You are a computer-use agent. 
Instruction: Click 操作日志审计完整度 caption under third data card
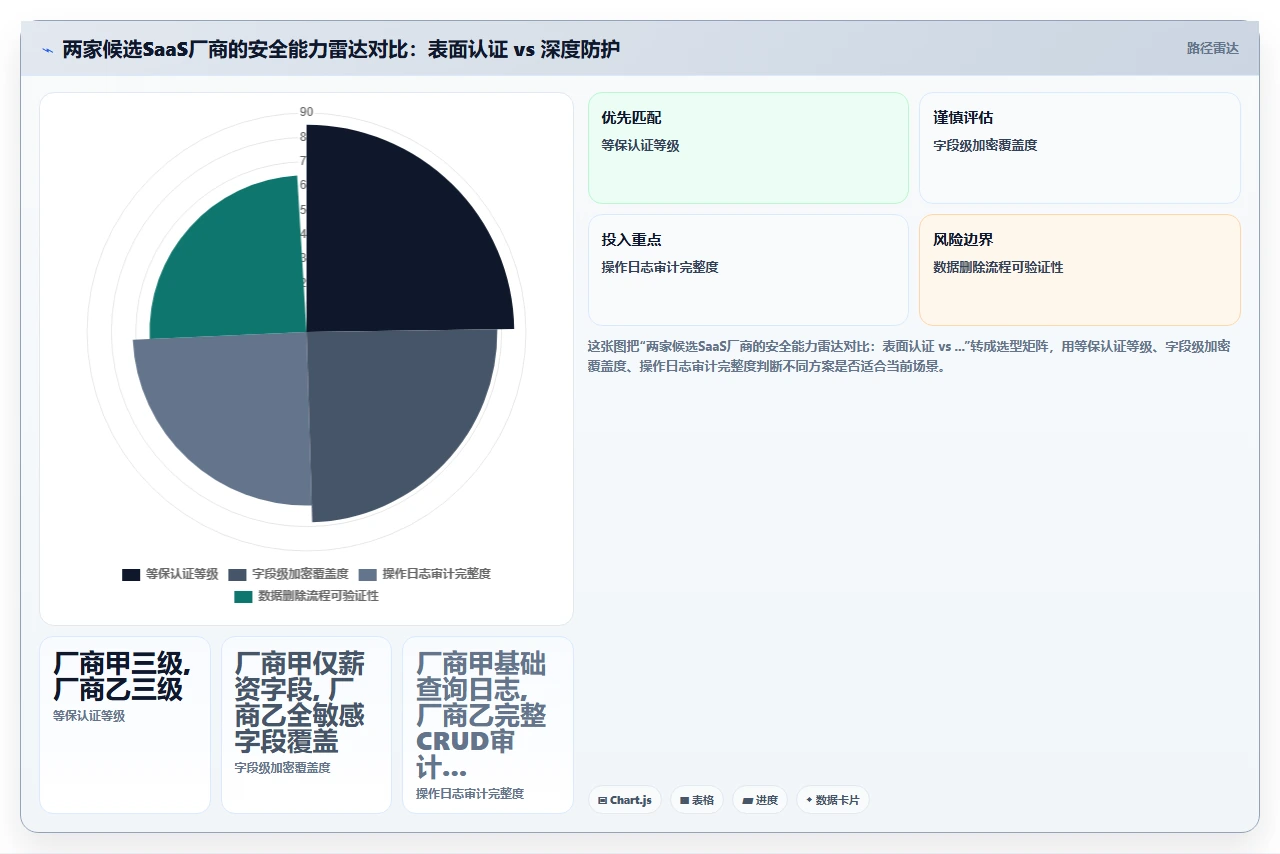[x=470, y=794]
